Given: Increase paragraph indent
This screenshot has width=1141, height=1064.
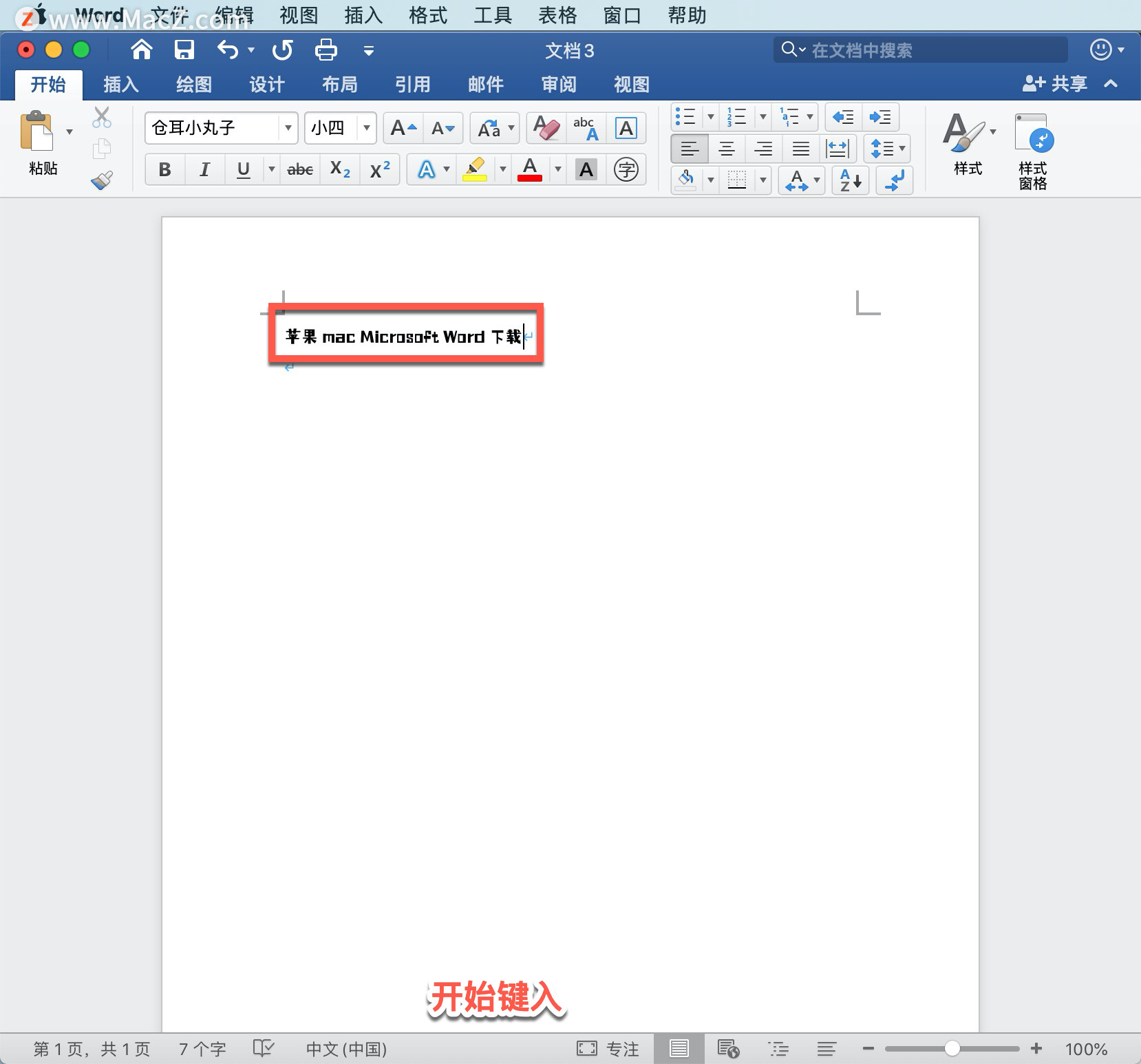Looking at the screenshot, I should tap(880, 117).
